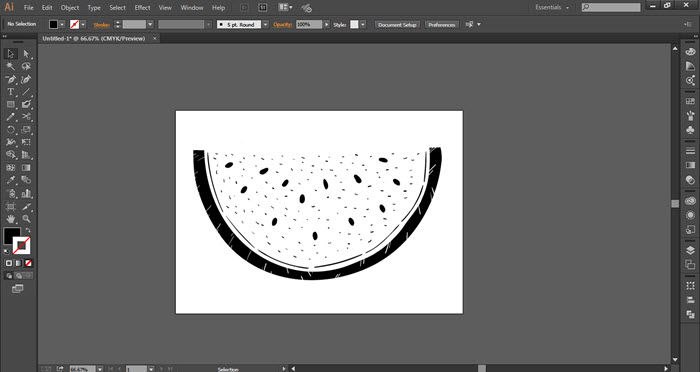Open the Window menu
The width and height of the screenshot is (700, 372).
[192, 8]
